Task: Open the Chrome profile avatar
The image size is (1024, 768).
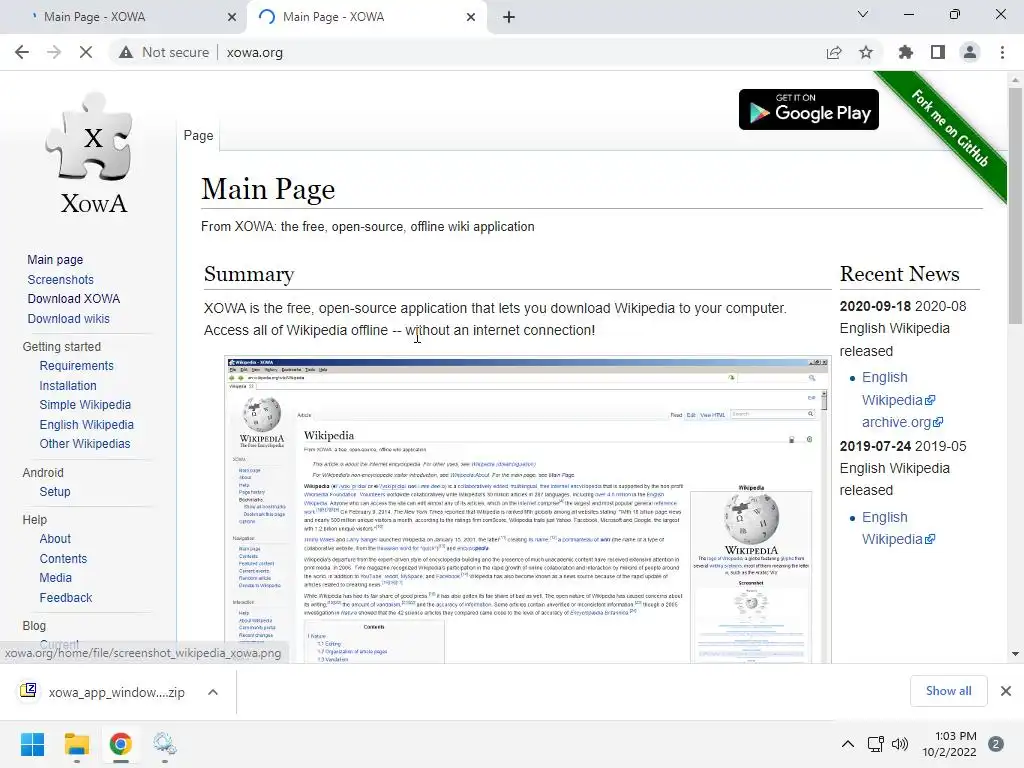Action: pyautogui.click(x=970, y=52)
